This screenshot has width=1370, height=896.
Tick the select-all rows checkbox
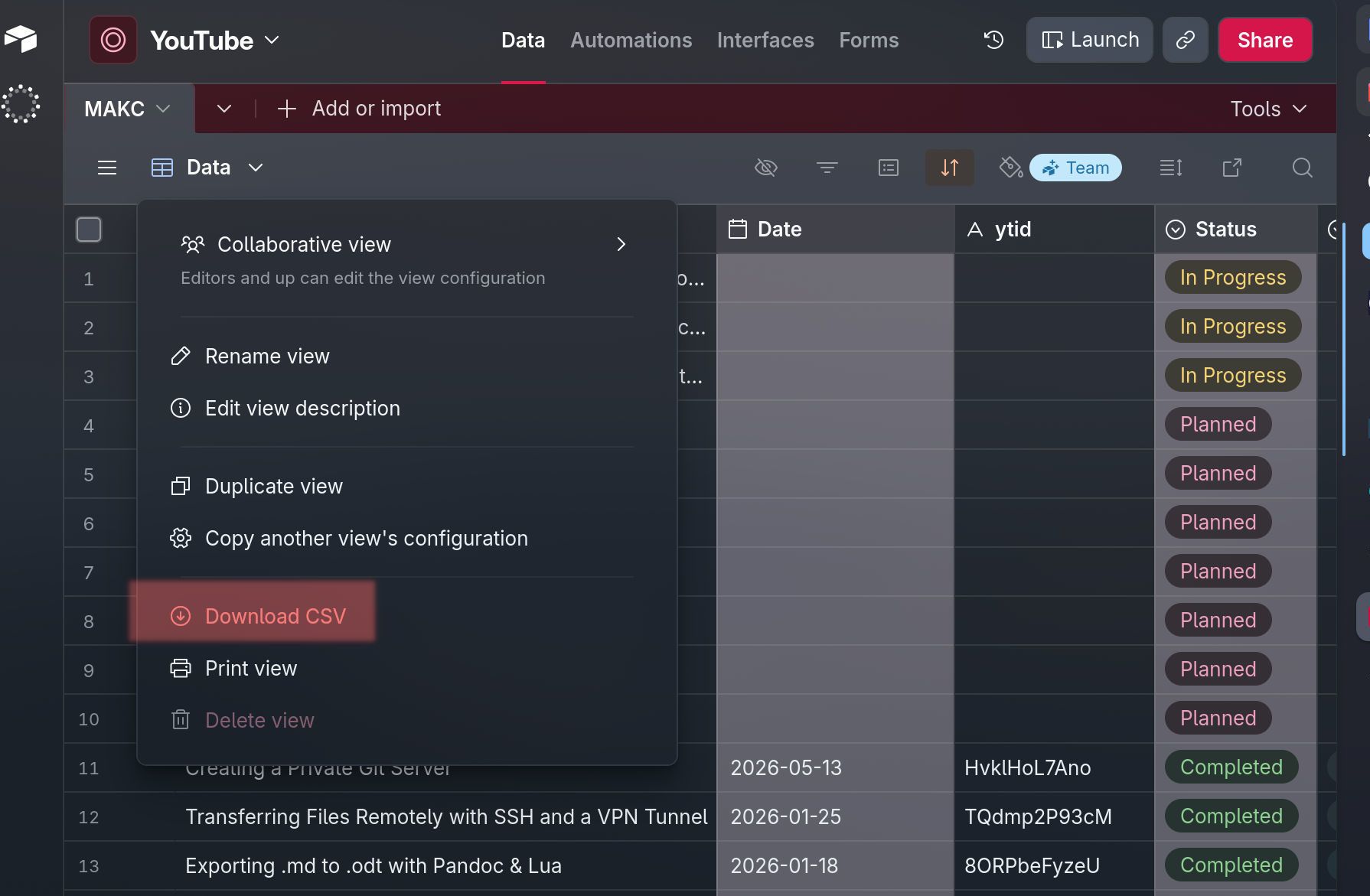coord(89,230)
